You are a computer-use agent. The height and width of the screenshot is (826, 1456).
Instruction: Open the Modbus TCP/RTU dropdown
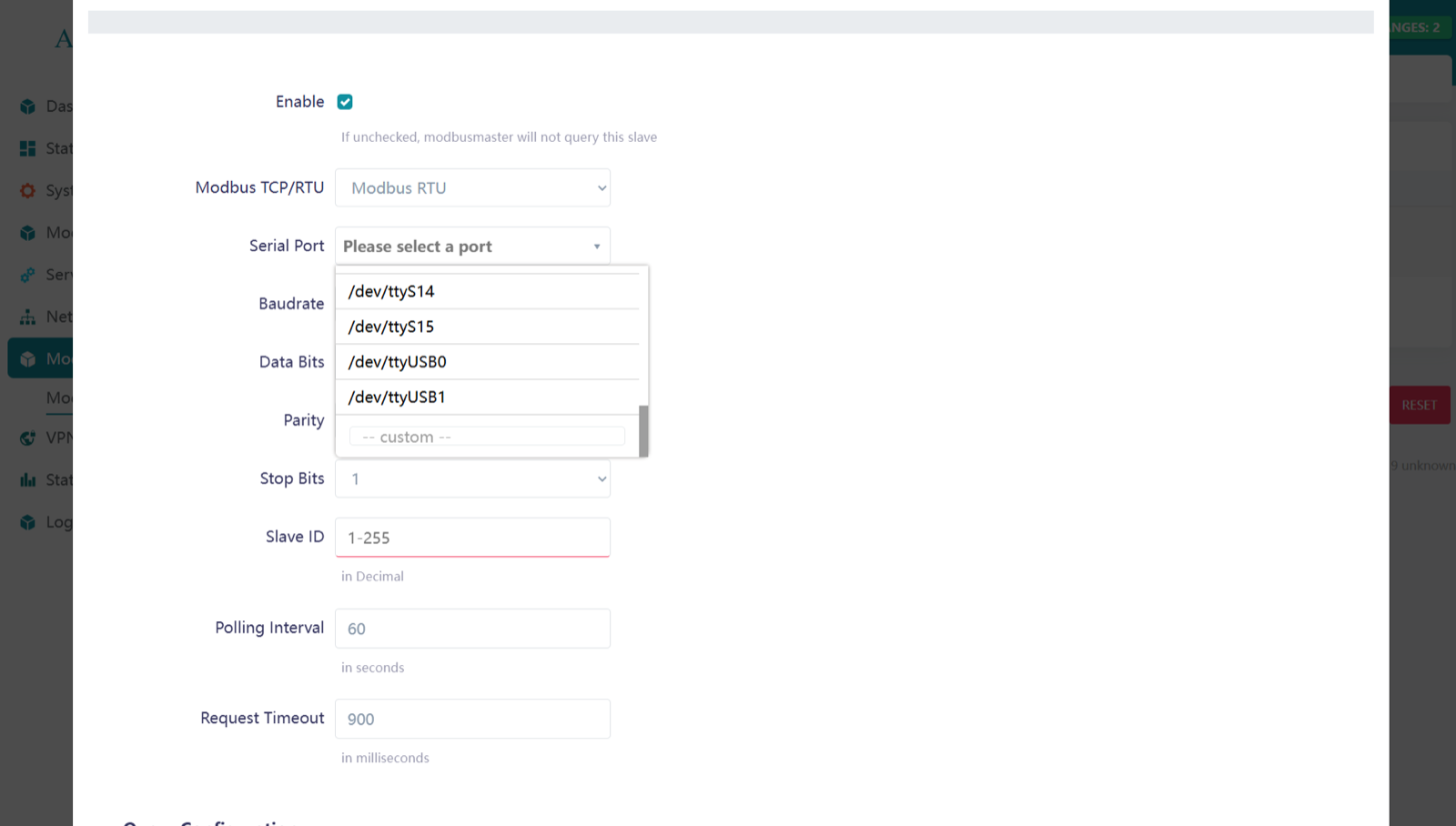(x=472, y=187)
